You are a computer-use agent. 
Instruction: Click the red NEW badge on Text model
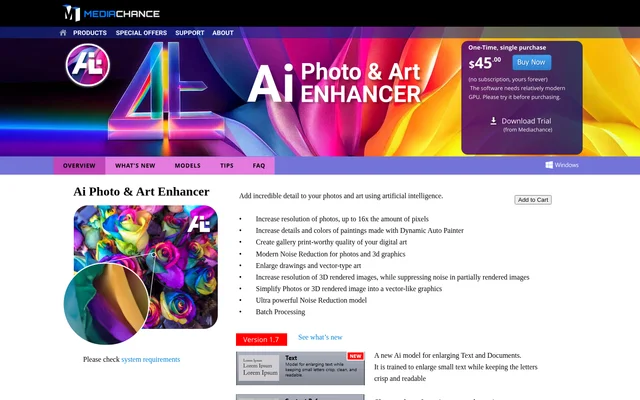coord(356,356)
